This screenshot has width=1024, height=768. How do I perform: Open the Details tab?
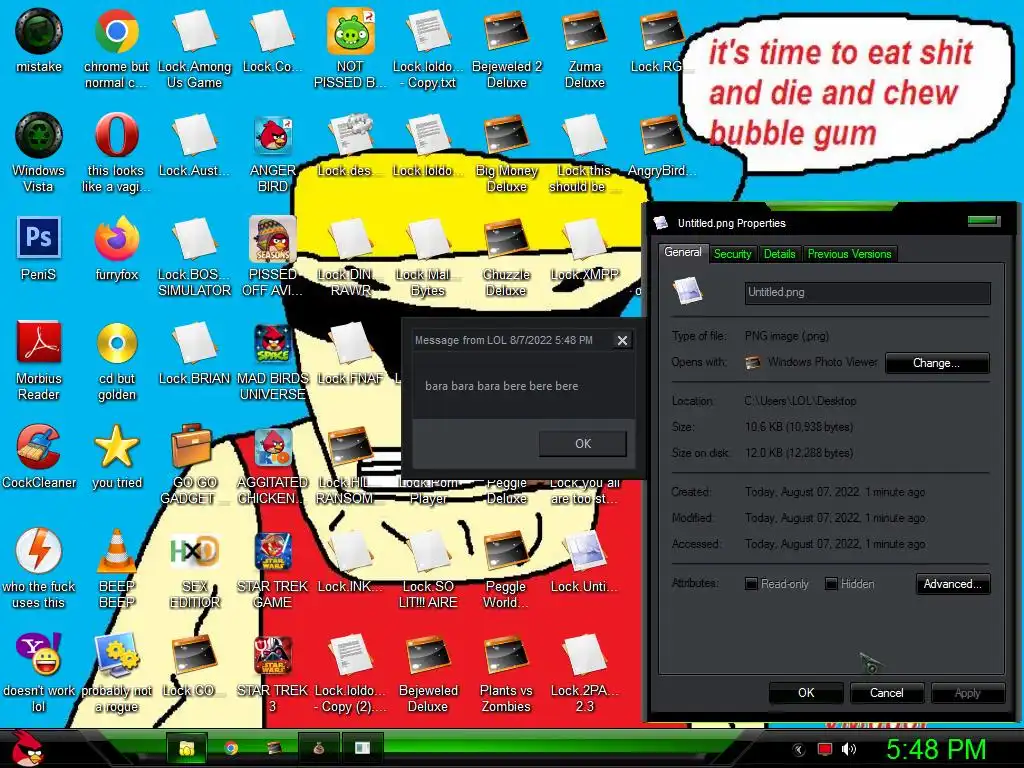[x=780, y=254]
